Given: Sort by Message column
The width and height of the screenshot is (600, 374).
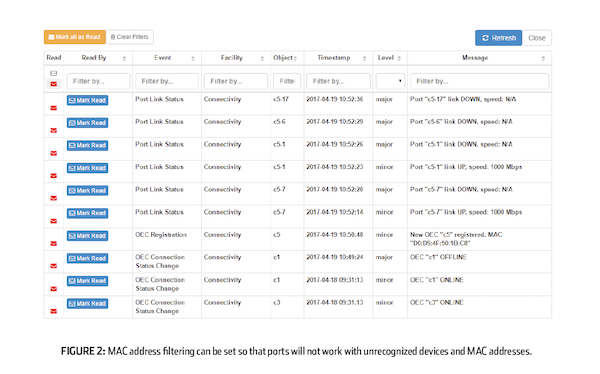Looking at the screenshot, I should pos(543,58).
